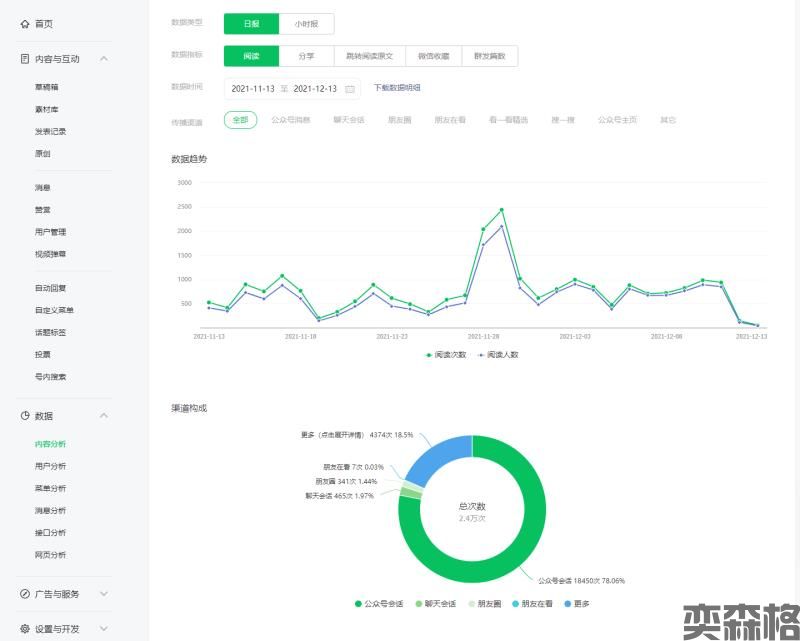Click the 数据 pie chart icon
Viewport: 800px width, 641px height.
click(25, 416)
